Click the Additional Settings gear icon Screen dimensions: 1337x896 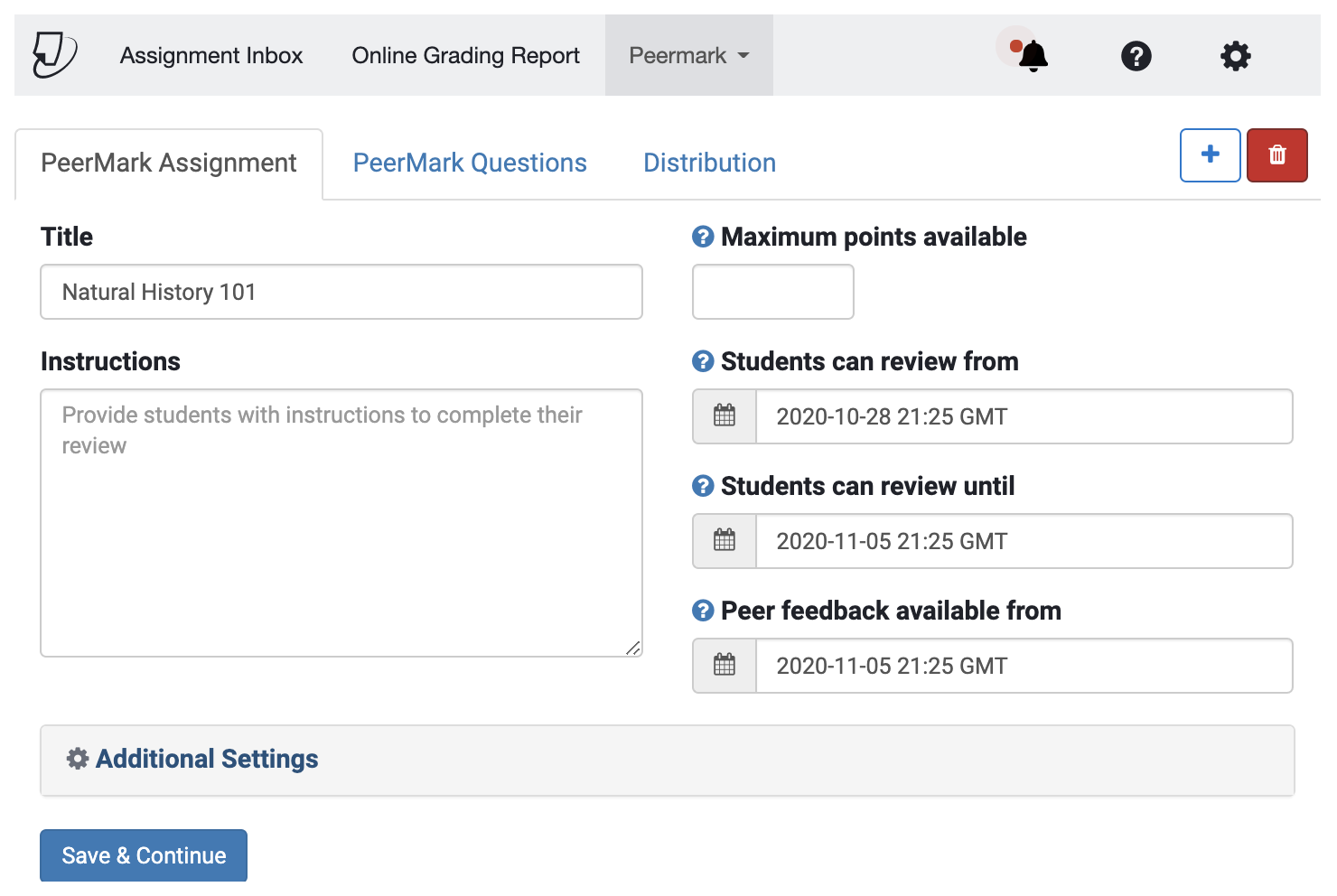[x=78, y=759]
